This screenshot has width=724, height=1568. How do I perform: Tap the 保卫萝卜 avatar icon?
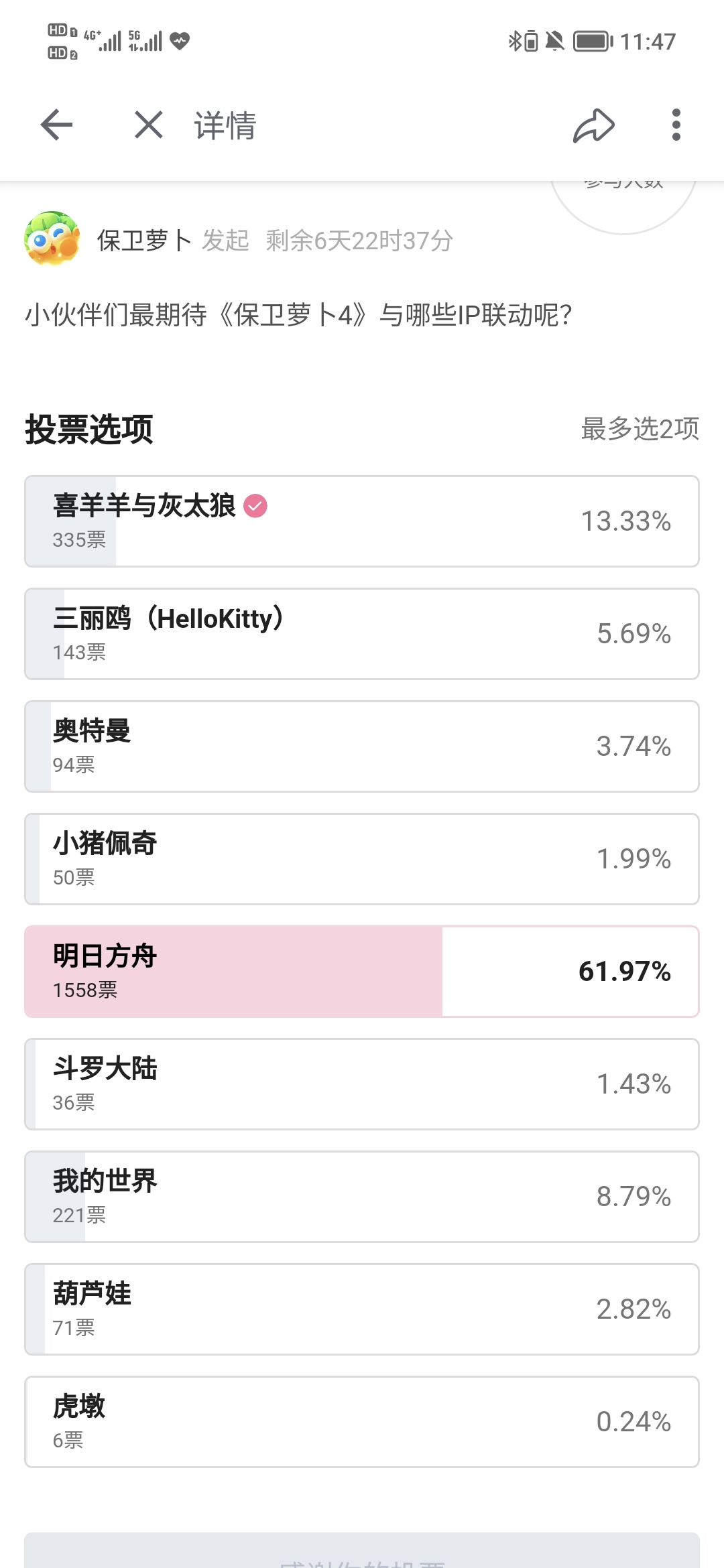(52, 239)
